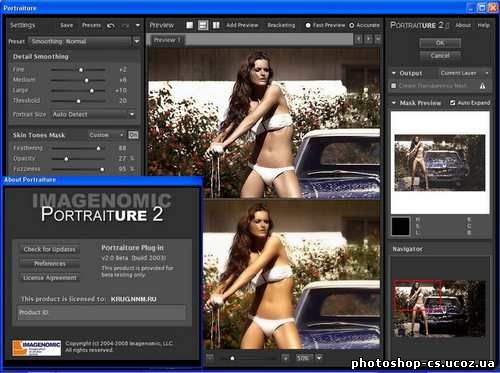
Task: Open the Preset dropdown arrow
Action: [137, 41]
